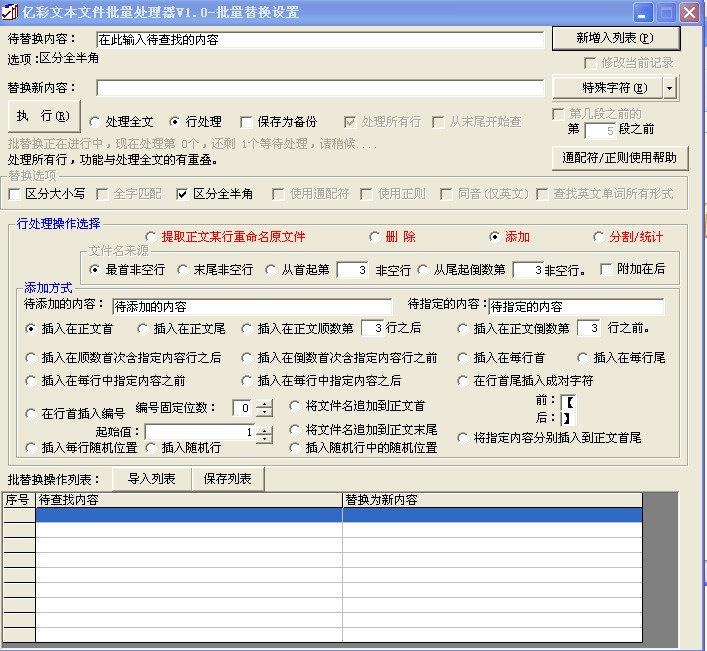Focus the 替换新内容 input field
The image size is (707, 651).
(320, 88)
